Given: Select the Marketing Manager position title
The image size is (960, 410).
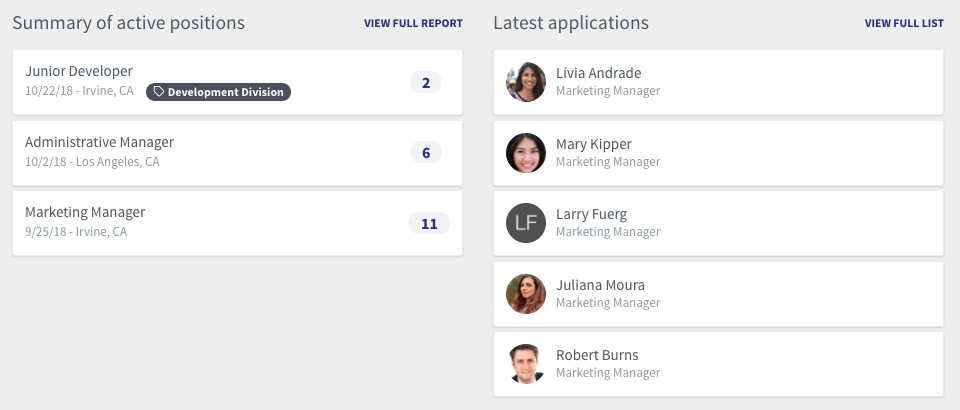Looking at the screenshot, I should [85, 212].
